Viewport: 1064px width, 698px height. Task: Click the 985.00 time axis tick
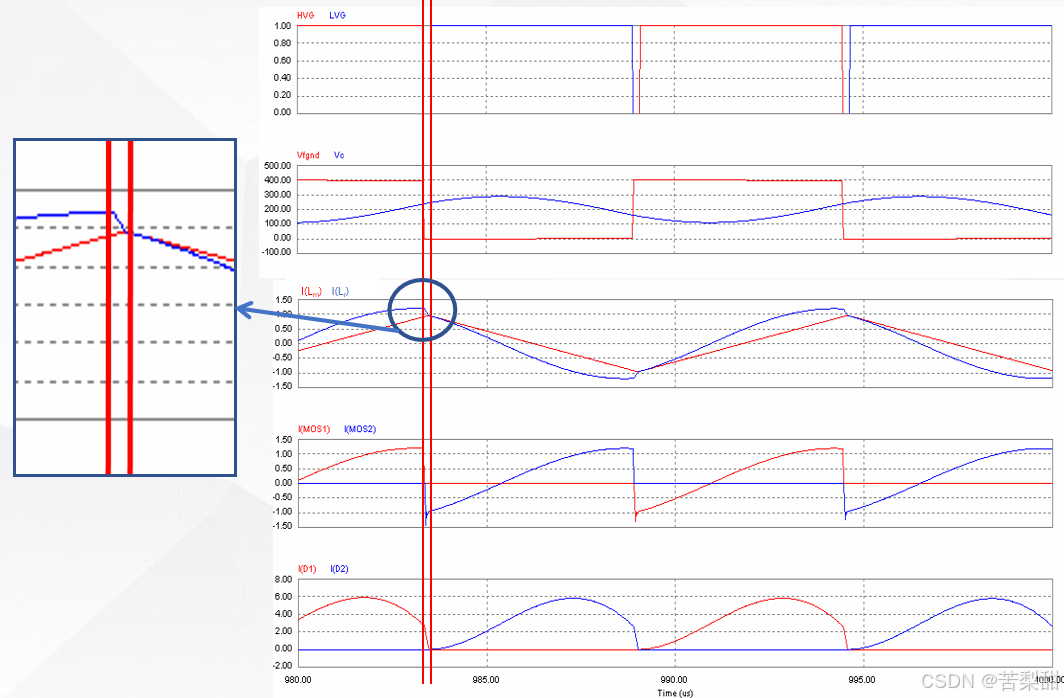pos(486,679)
